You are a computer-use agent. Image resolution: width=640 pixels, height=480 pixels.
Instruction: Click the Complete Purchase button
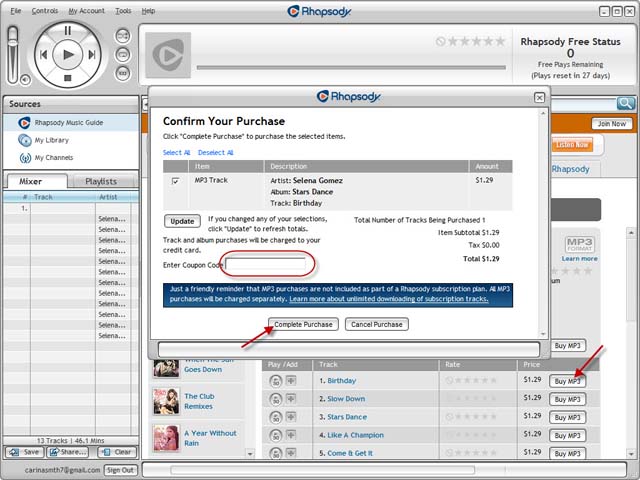[303, 324]
